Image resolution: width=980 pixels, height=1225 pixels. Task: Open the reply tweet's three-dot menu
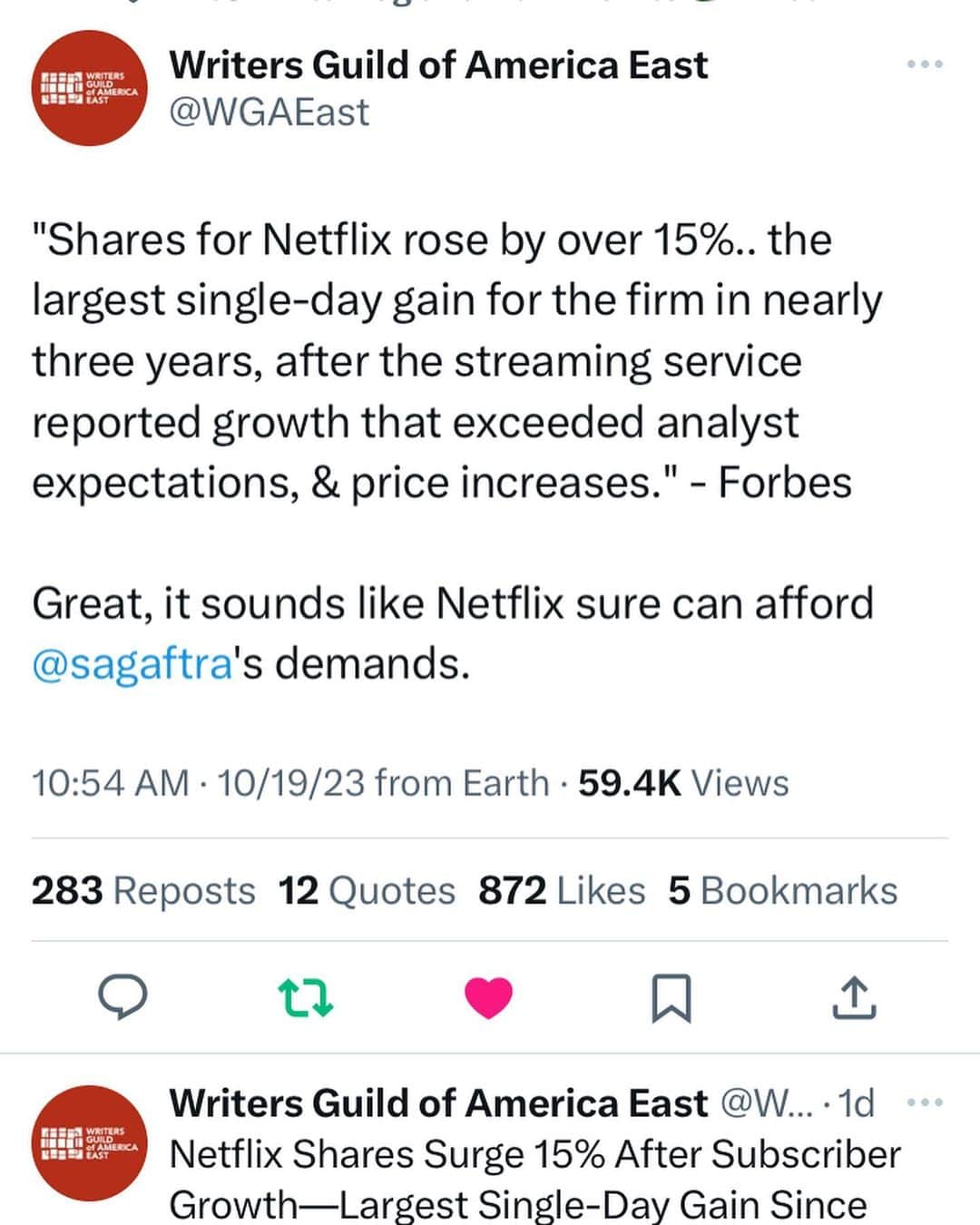click(925, 1102)
